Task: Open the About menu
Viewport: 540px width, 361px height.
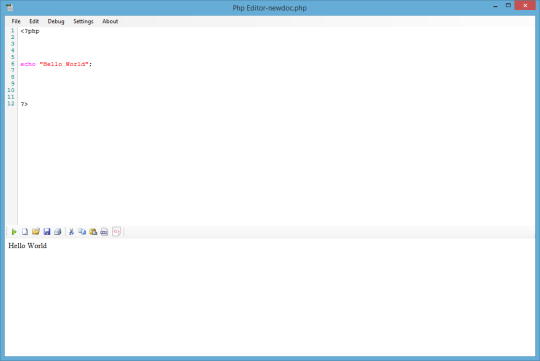Action: [110, 21]
